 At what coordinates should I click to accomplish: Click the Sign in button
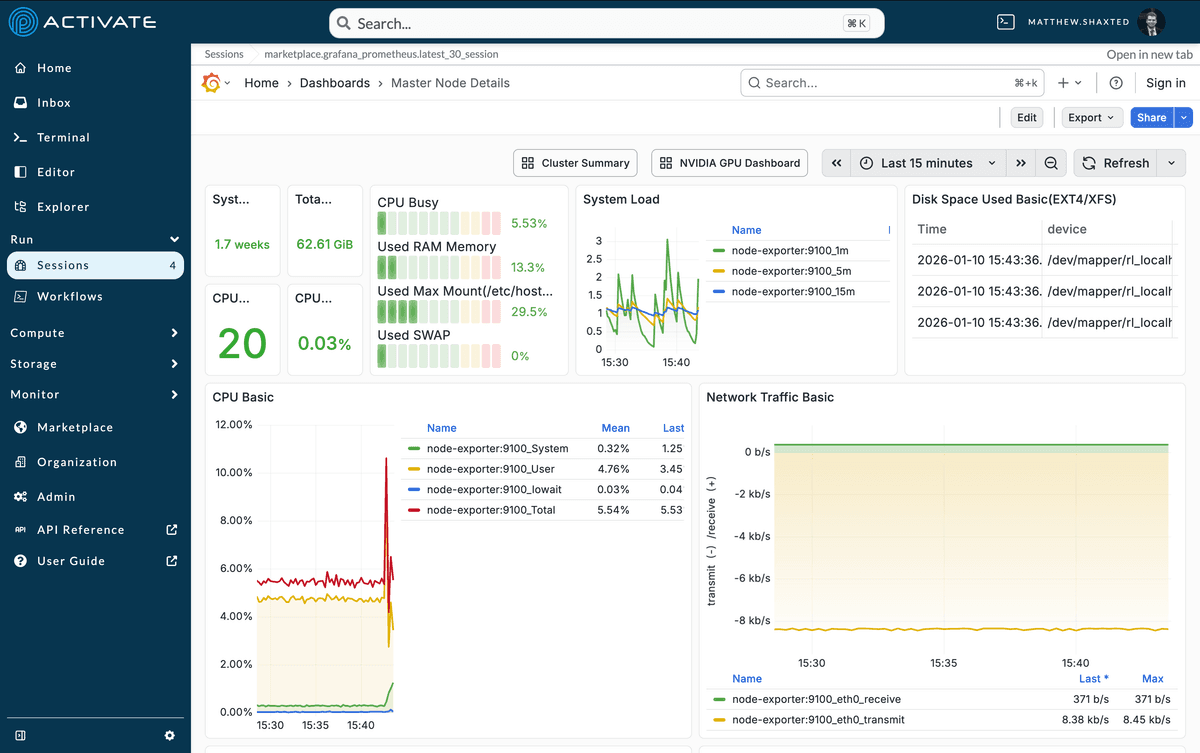tap(1166, 83)
